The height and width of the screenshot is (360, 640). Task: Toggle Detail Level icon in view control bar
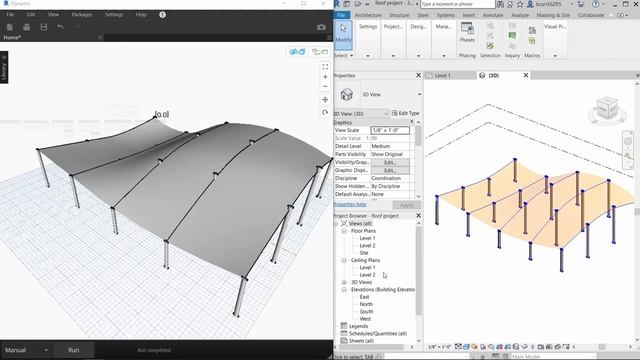coord(458,347)
